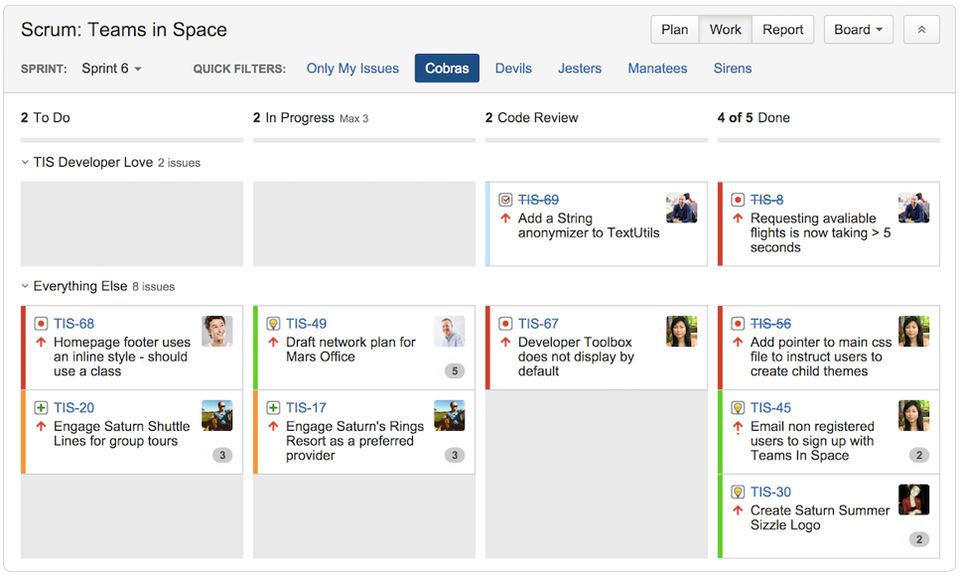Click the task checkbox type icon on TIS-69
960x578 pixels.
click(505, 200)
